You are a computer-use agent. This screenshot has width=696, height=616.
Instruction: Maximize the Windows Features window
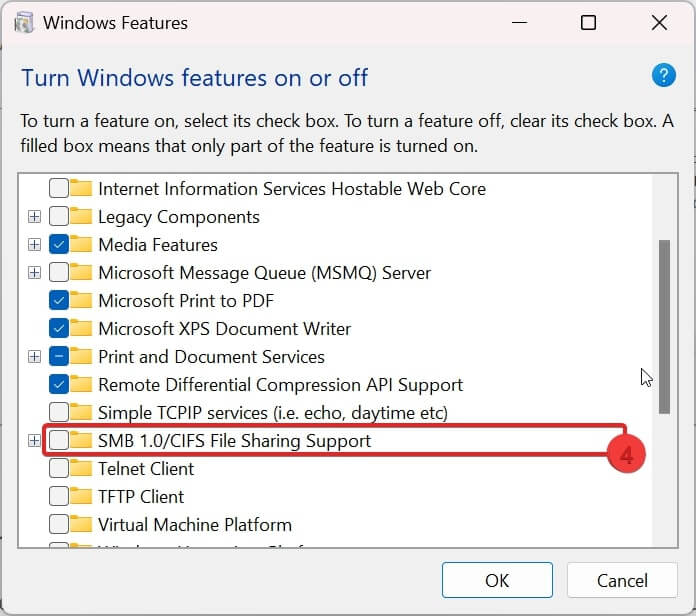[x=588, y=23]
